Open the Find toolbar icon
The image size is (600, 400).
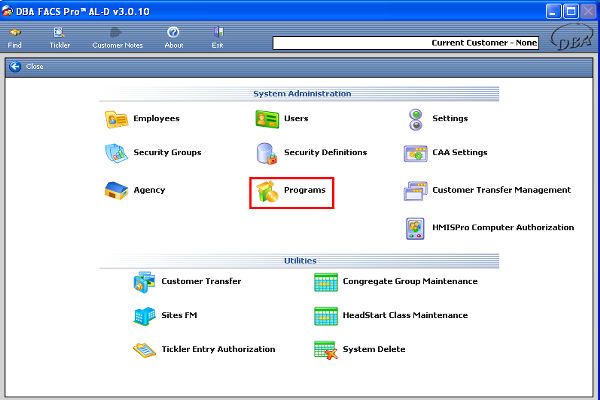(x=15, y=33)
